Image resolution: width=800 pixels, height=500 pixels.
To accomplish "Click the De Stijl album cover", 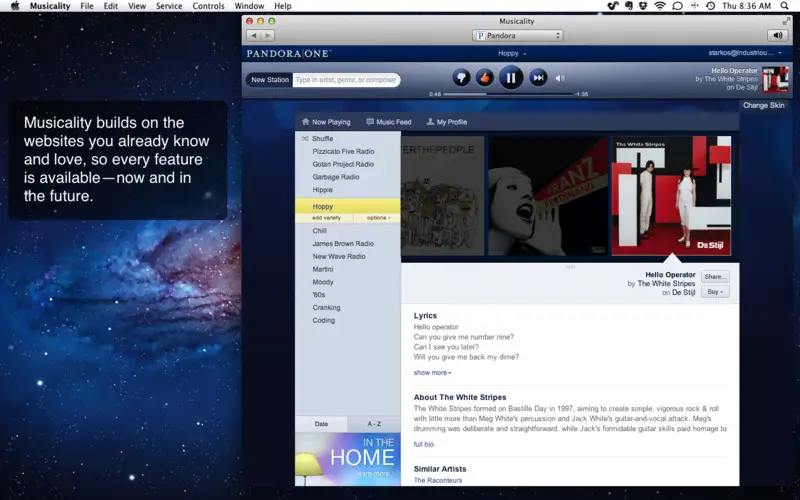I will pos(671,195).
